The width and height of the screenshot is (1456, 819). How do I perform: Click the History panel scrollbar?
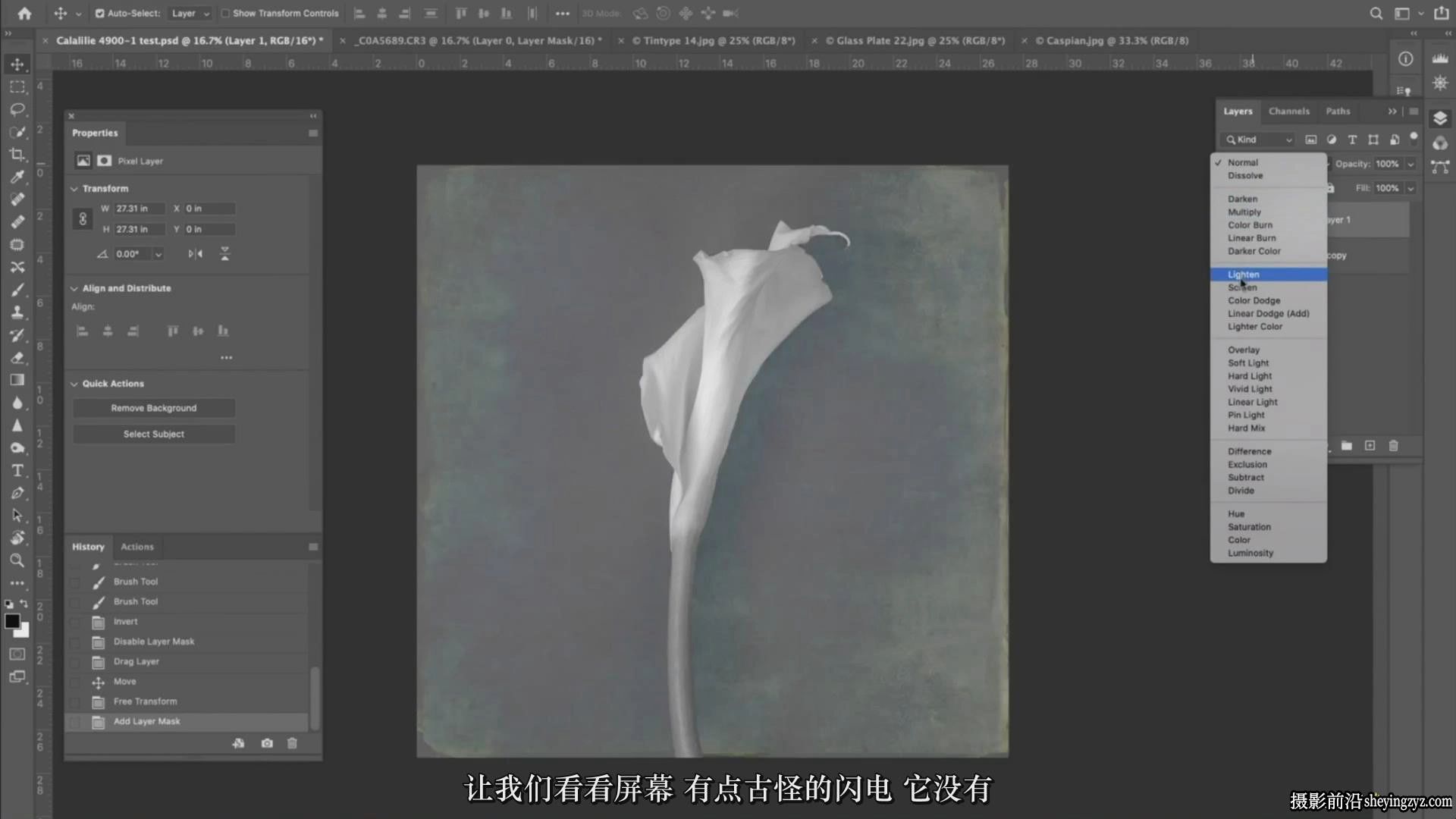click(315, 698)
